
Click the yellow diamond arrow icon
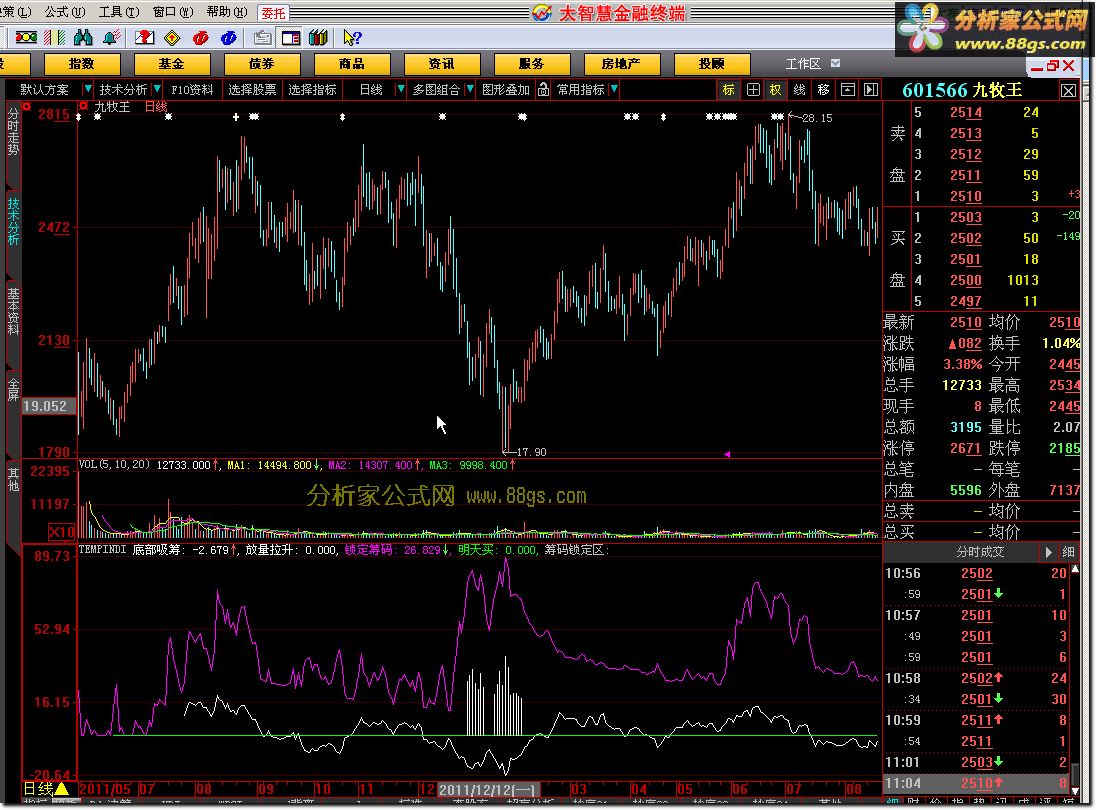[172, 37]
